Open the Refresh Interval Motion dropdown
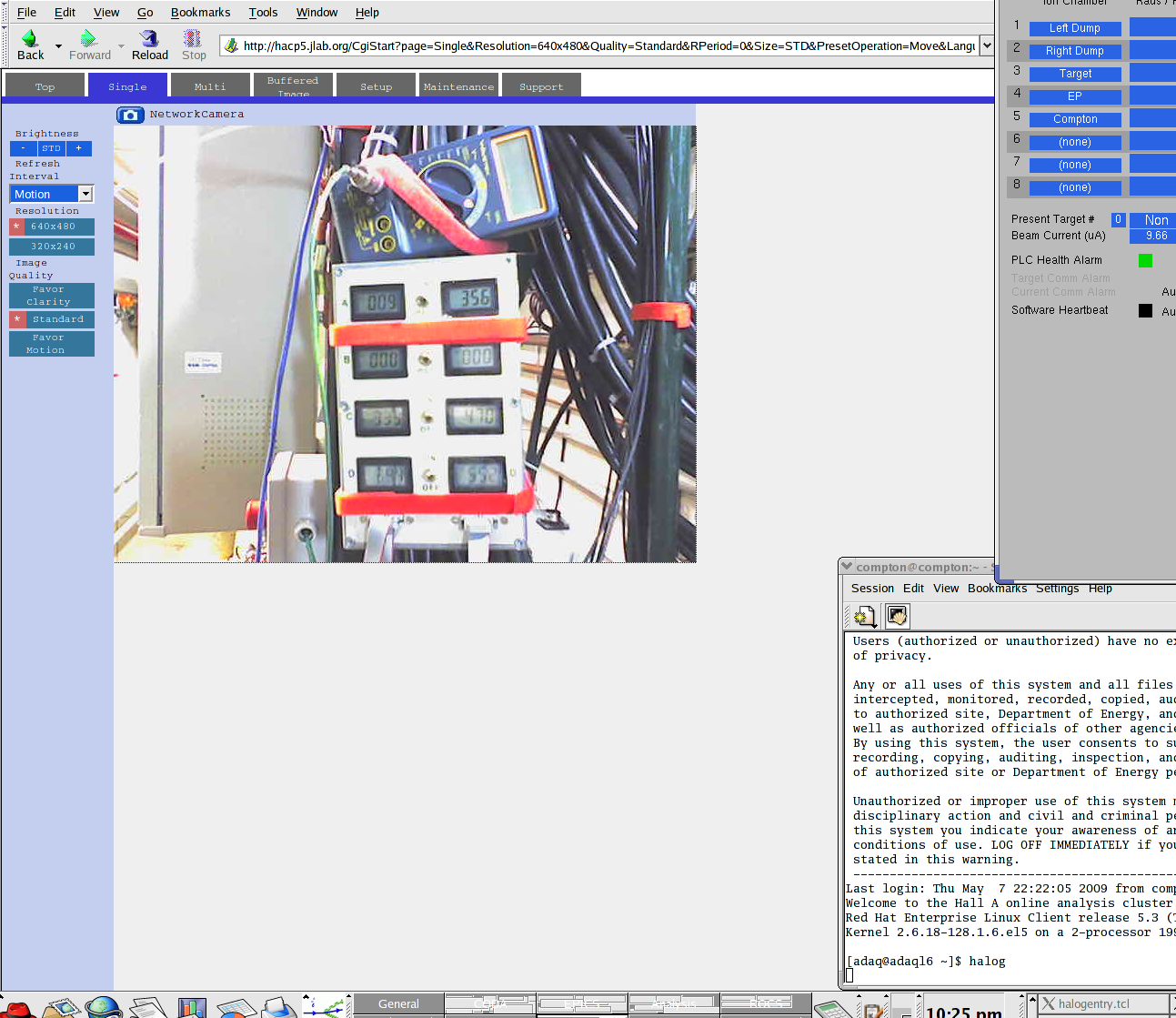Image resolution: width=1176 pixels, height=1018 pixels. [52, 194]
